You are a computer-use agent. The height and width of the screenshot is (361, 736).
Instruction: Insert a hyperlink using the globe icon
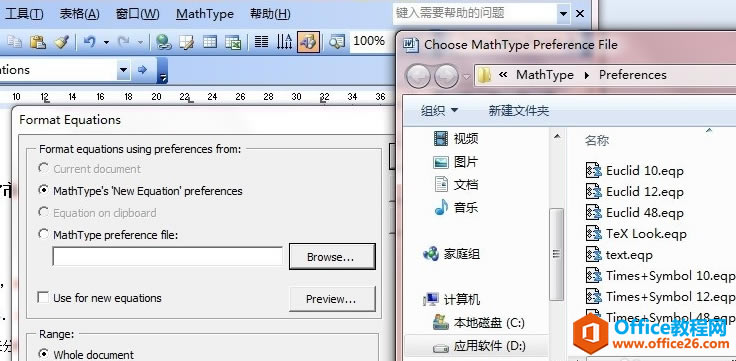163,42
